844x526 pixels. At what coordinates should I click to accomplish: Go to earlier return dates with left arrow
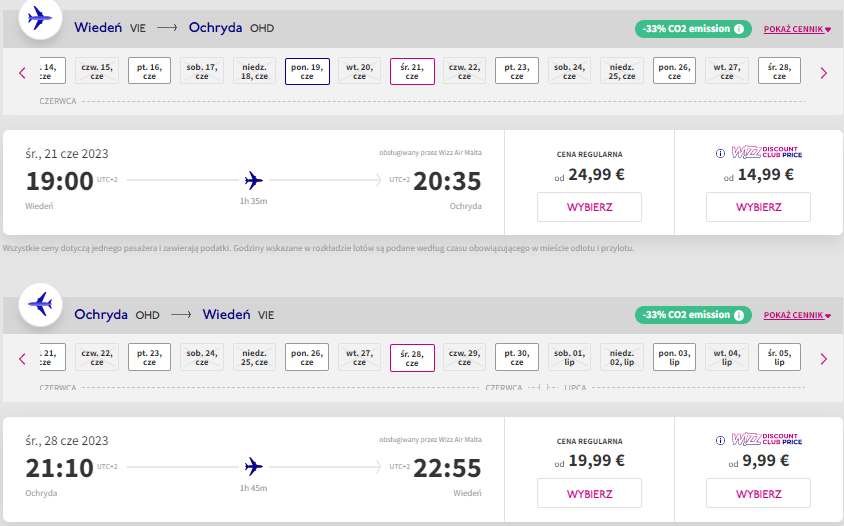click(22, 359)
